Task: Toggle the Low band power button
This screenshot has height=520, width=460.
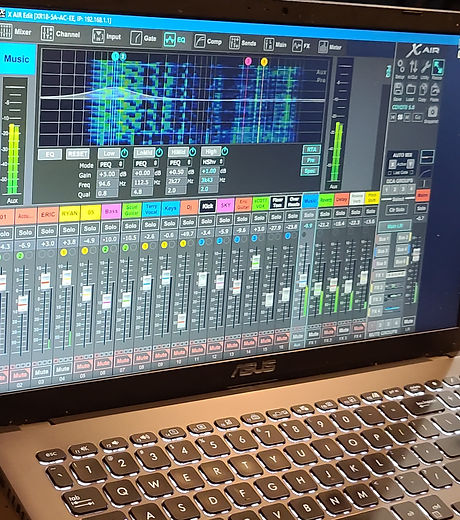Action: pyautogui.click(x=124, y=153)
